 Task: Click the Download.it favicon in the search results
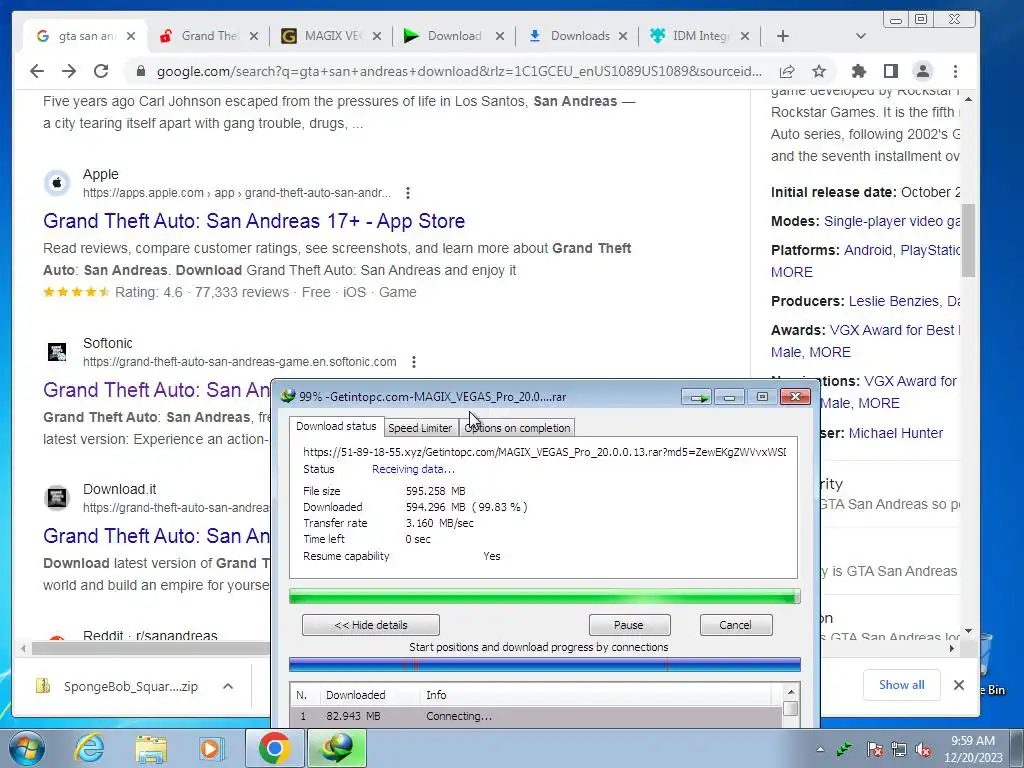click(x=57, y=498)
